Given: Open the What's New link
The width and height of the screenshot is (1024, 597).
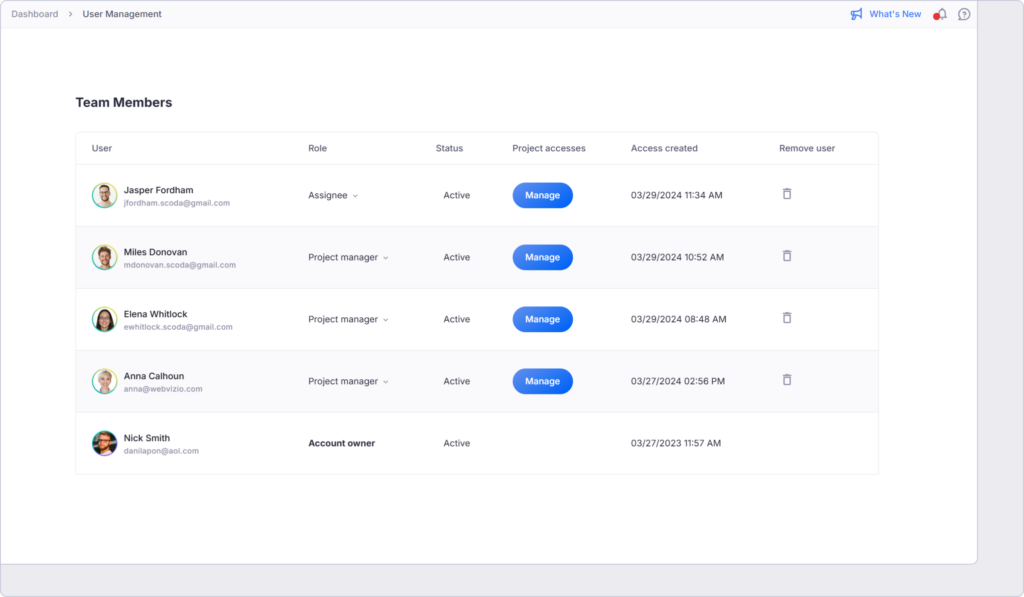Looking at the screenshot, I should 895,14.
